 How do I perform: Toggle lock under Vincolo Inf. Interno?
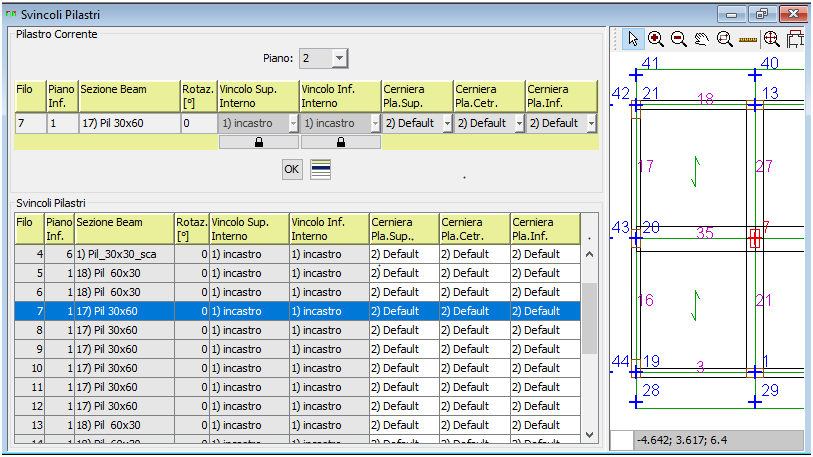click(340, 143)
